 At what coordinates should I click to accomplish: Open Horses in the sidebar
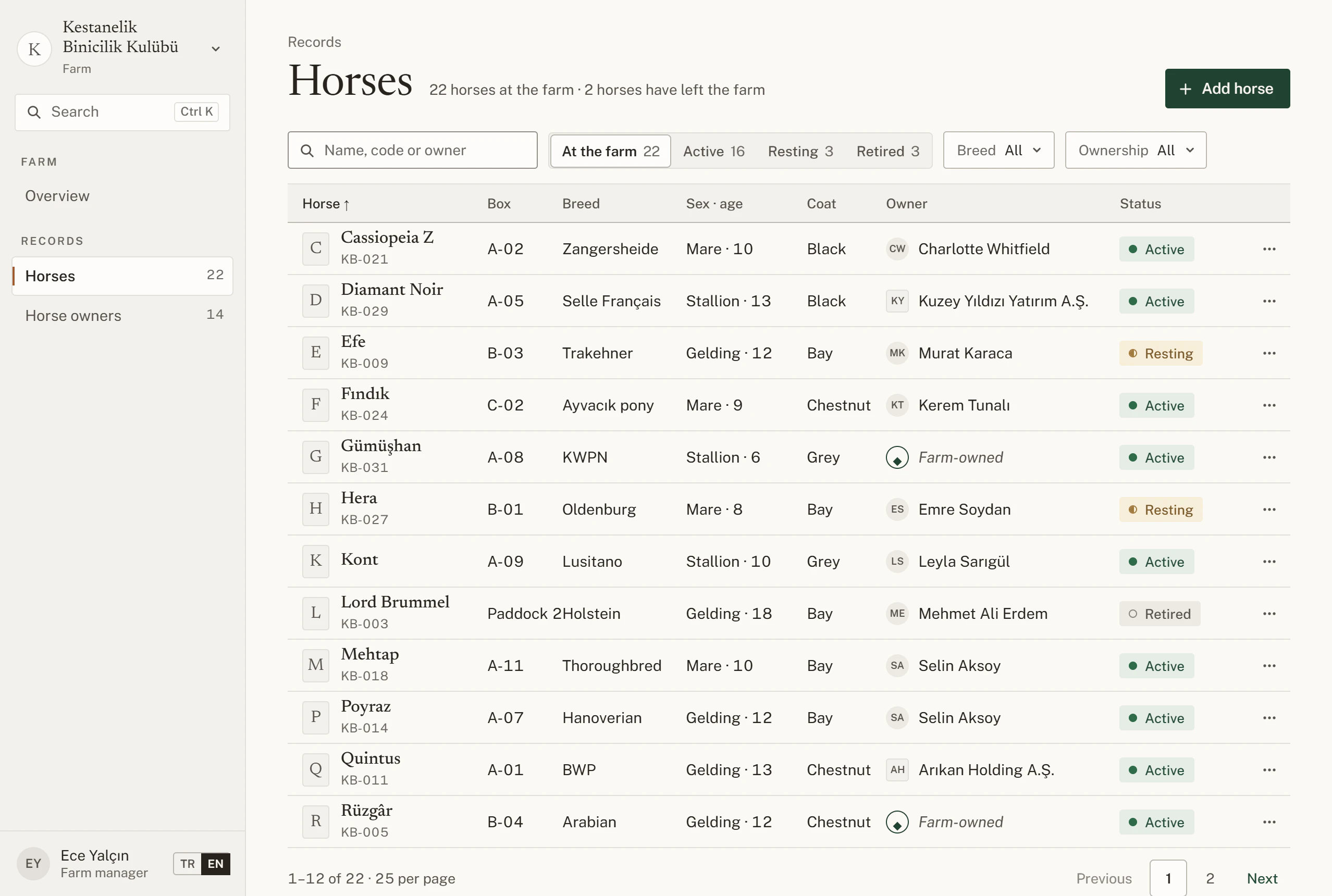tap(122, 276)
